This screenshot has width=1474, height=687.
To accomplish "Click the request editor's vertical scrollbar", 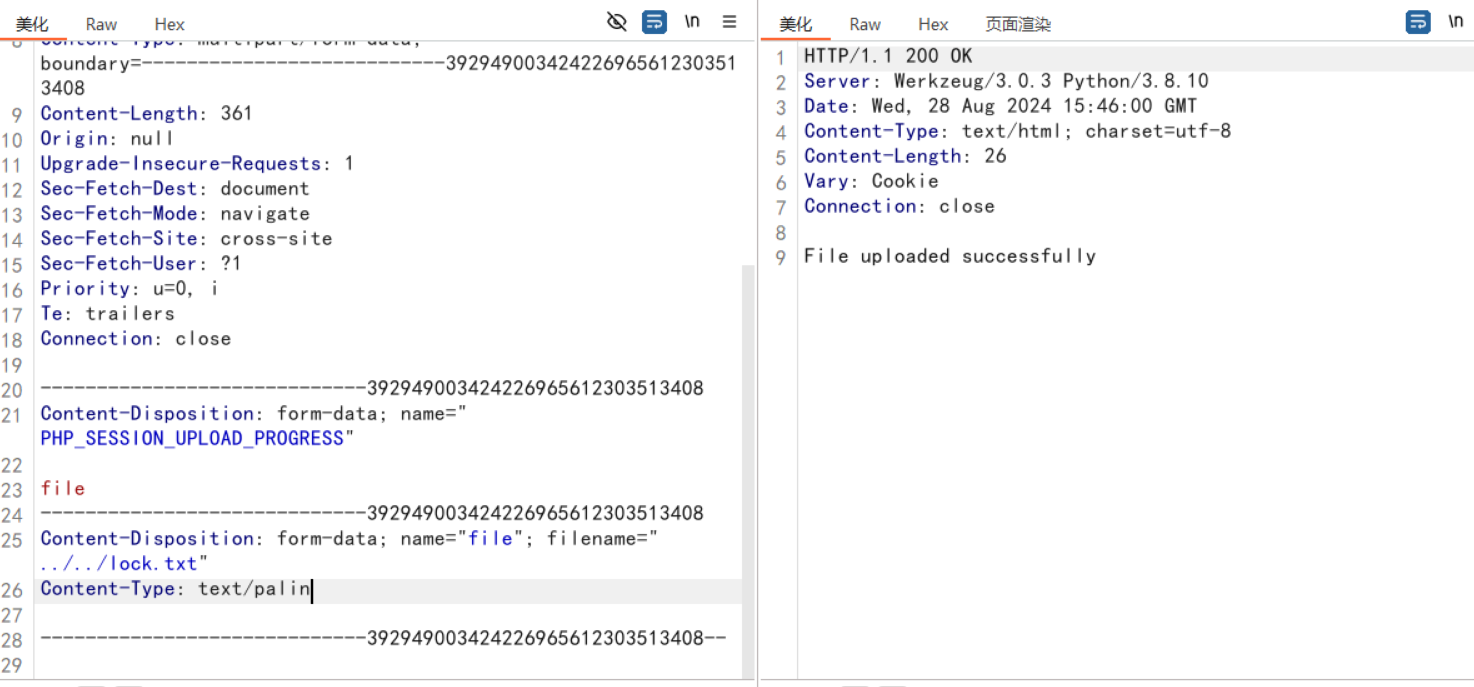I will tap(747, 450).
